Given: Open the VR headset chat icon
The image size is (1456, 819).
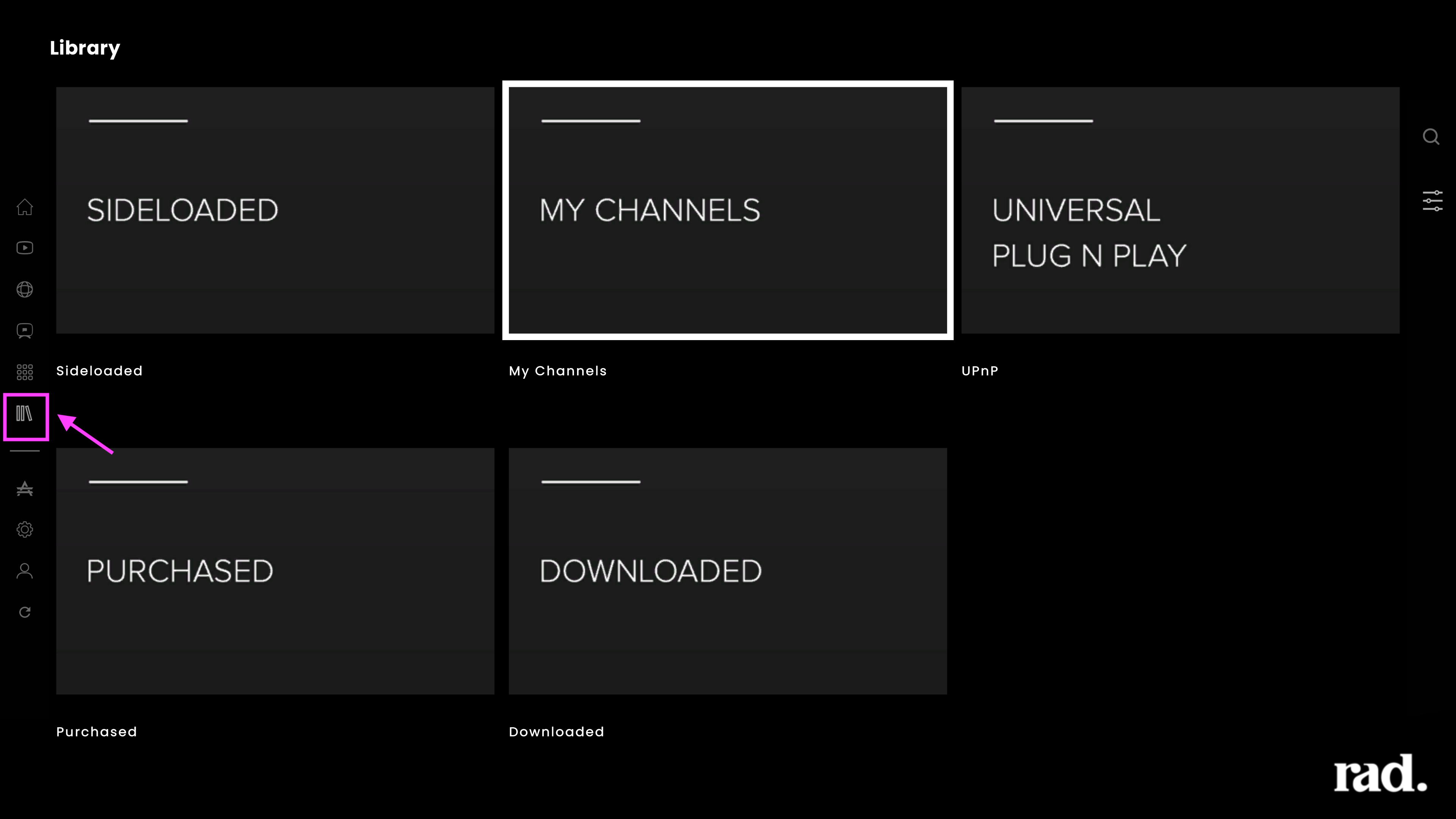Looking at the screenshot, I should pyautogui.click(x=24, y=331).
